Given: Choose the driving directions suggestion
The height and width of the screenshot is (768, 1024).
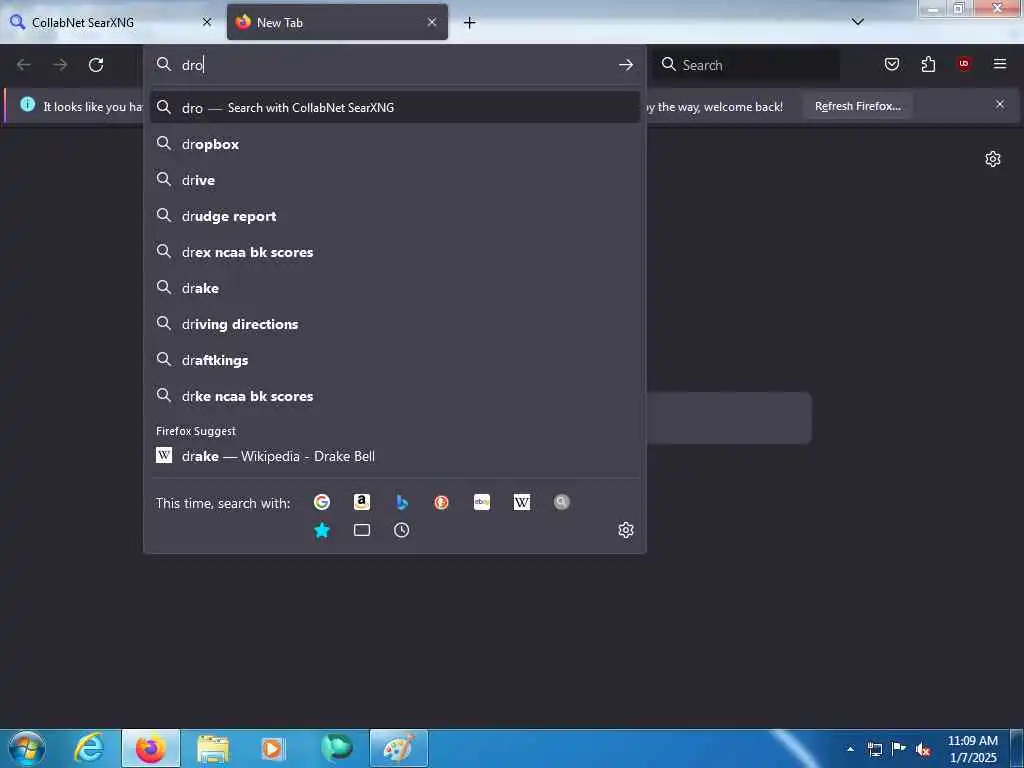Looking at the screenshot, I should (394, 323).
